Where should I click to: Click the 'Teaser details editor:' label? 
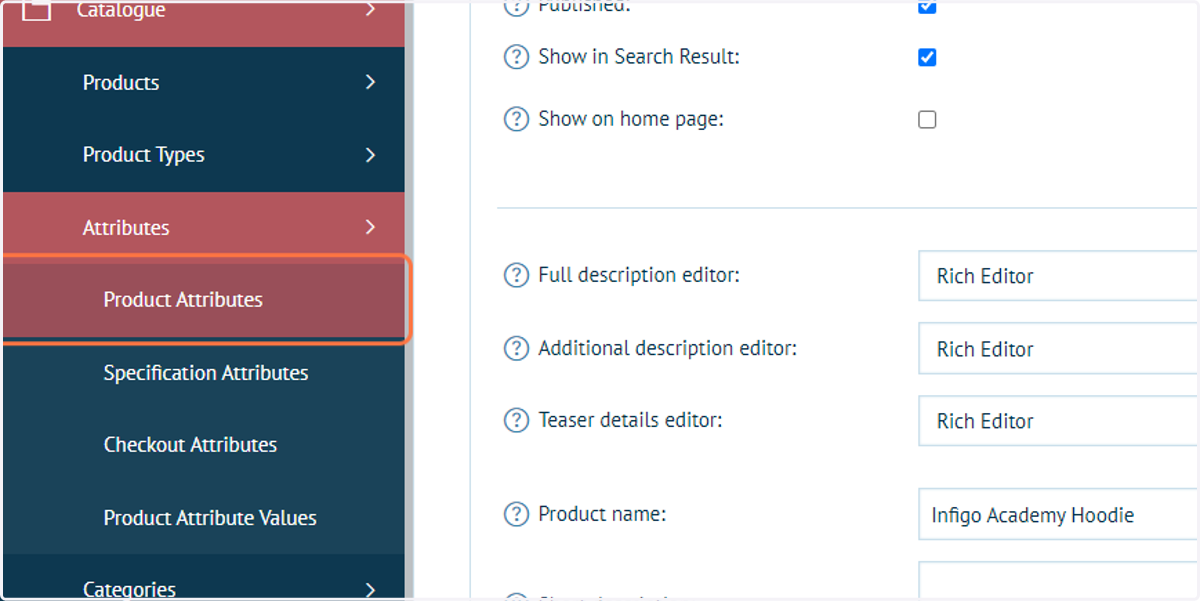pyautogui.click(x=630, y=421)
